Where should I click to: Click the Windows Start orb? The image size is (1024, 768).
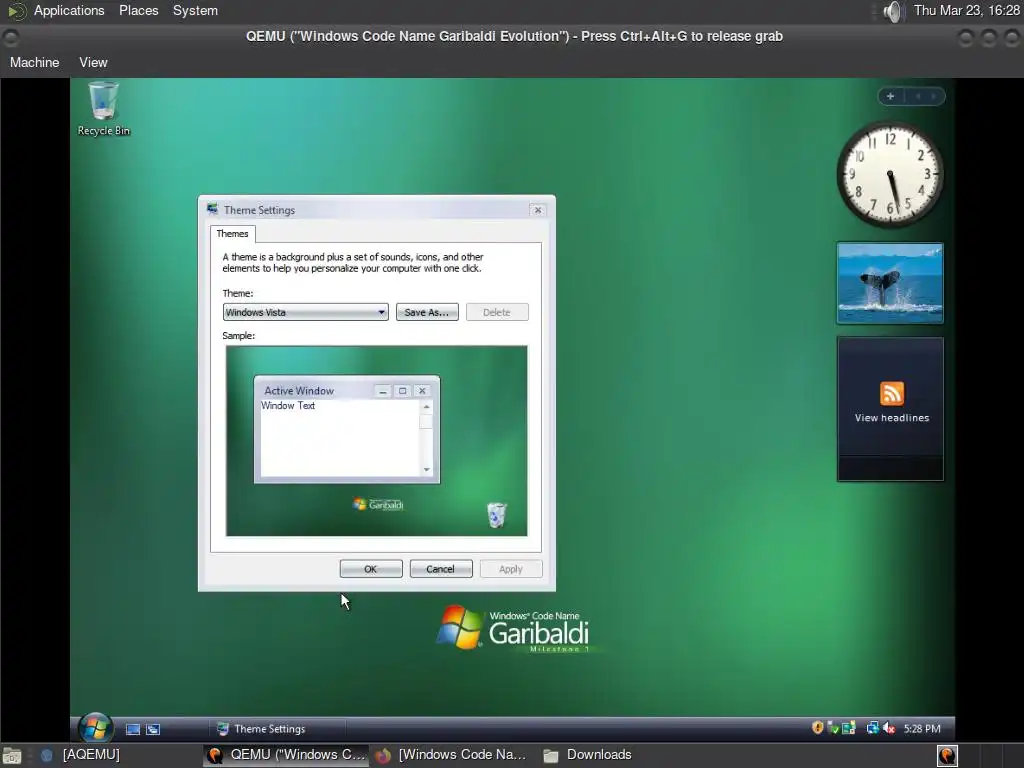95,728
